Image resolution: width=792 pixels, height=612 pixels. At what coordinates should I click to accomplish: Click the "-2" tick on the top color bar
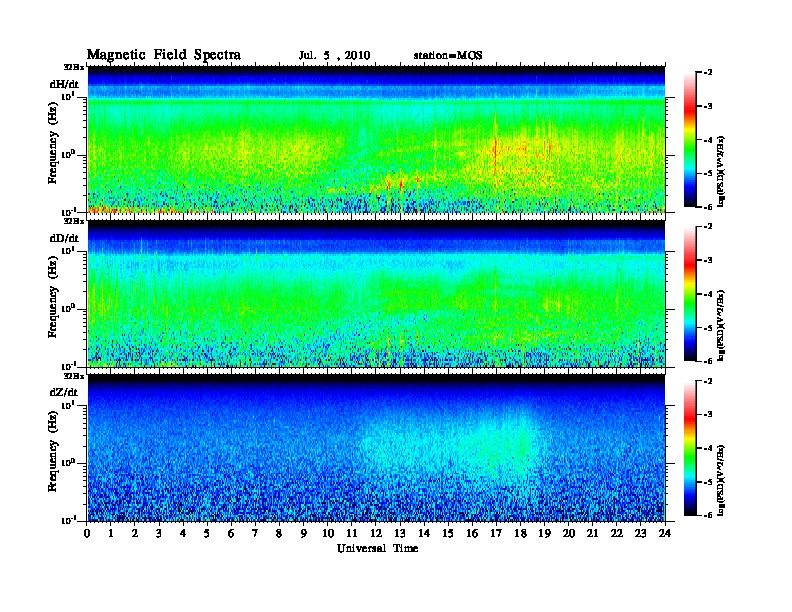coord(708,73)
